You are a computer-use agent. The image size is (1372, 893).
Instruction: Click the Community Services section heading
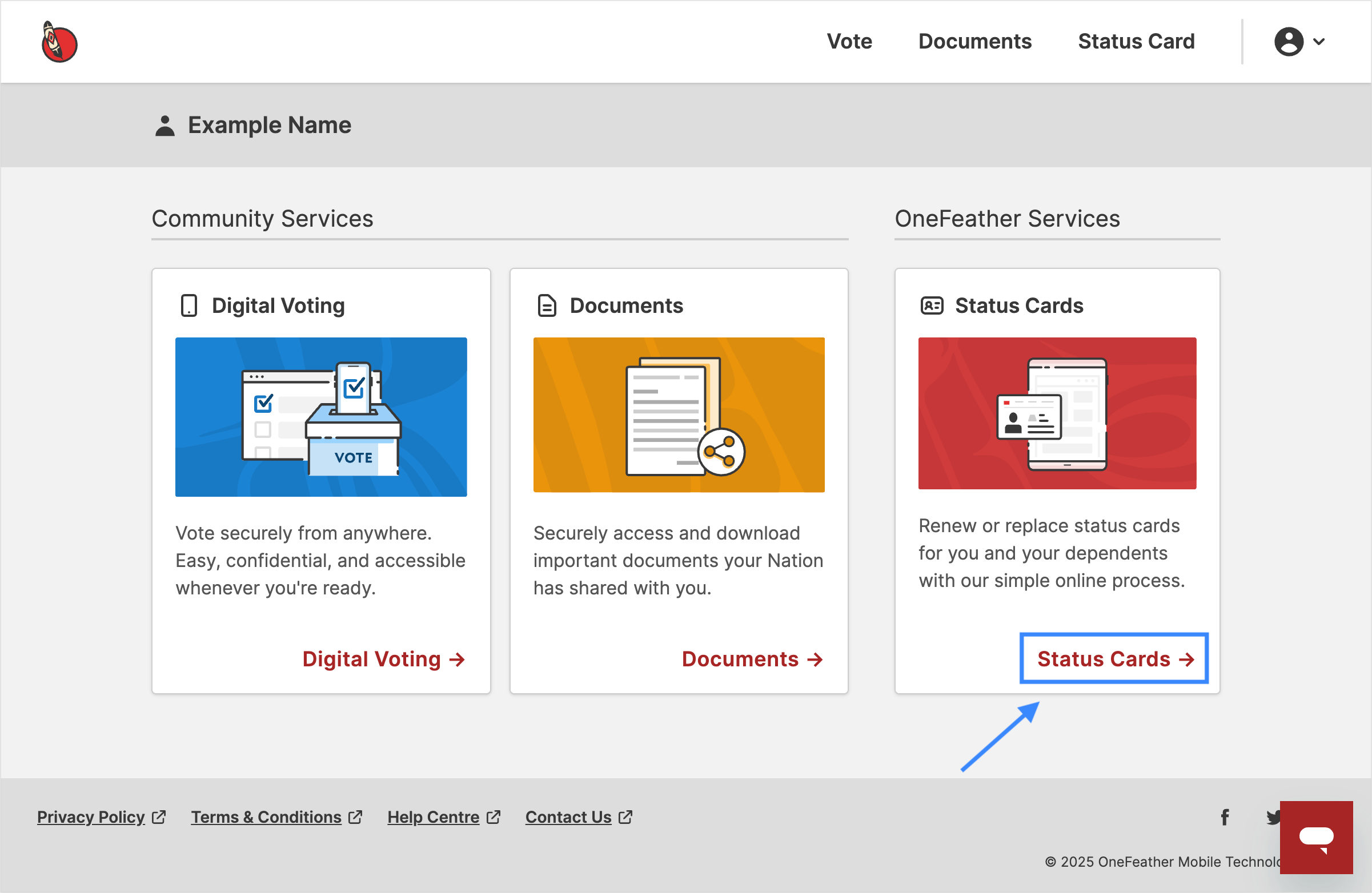262,219
